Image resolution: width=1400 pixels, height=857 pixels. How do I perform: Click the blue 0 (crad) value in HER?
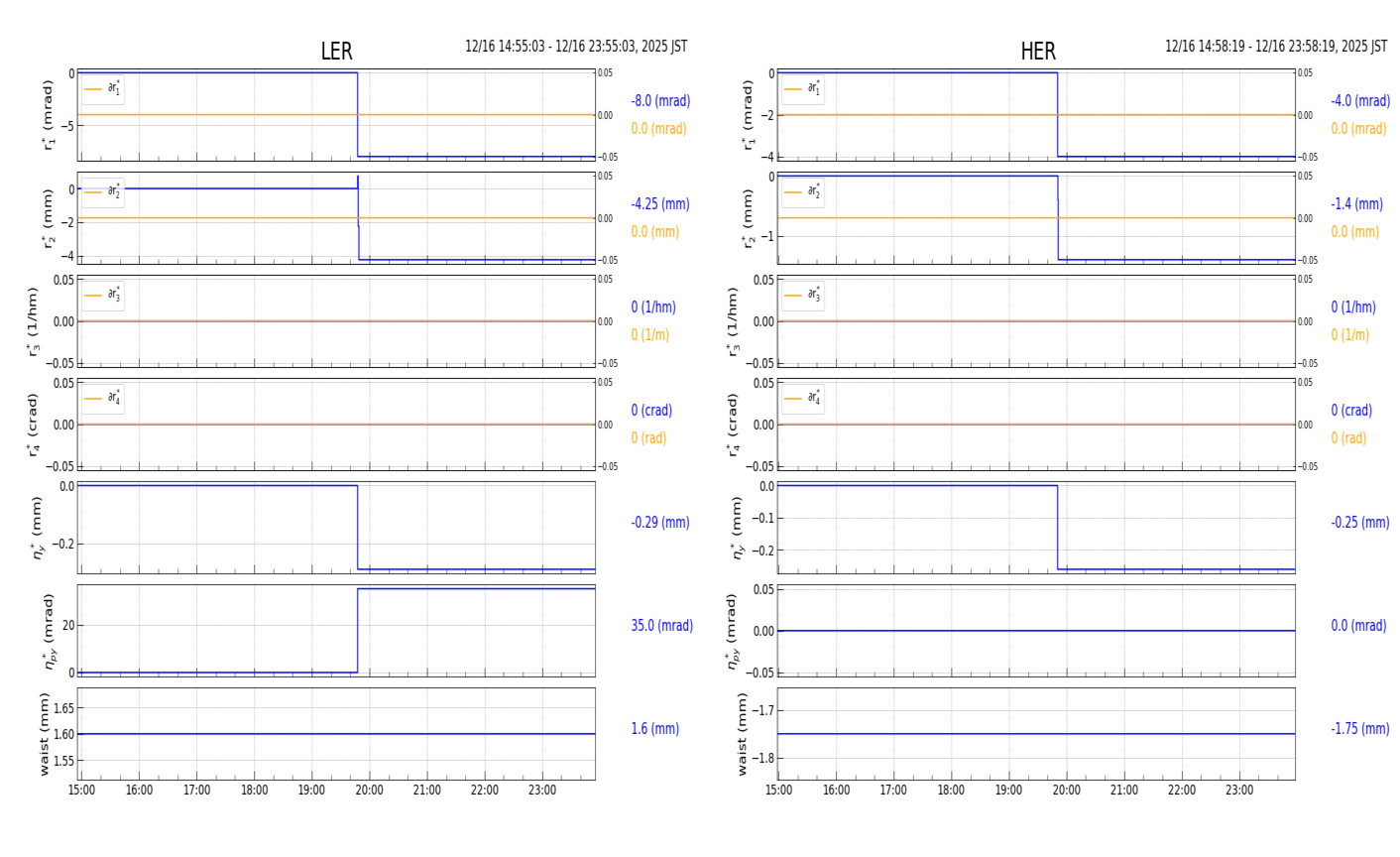[x=1351, y=411]
